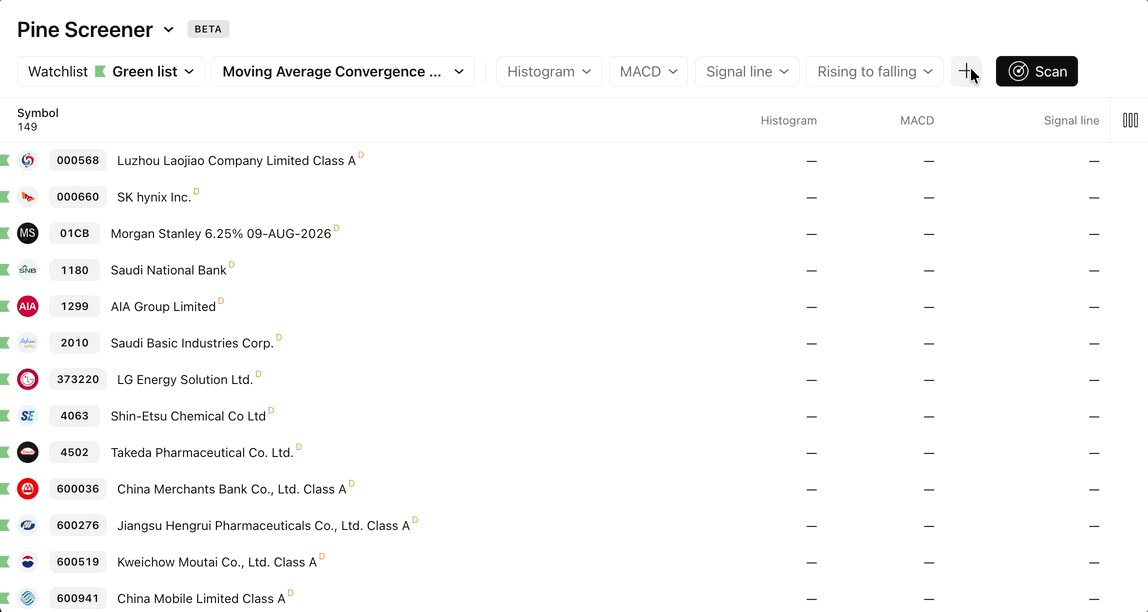1148x612 pixels.
Task: Click the Scan button
Action: tap(1037, 71)
